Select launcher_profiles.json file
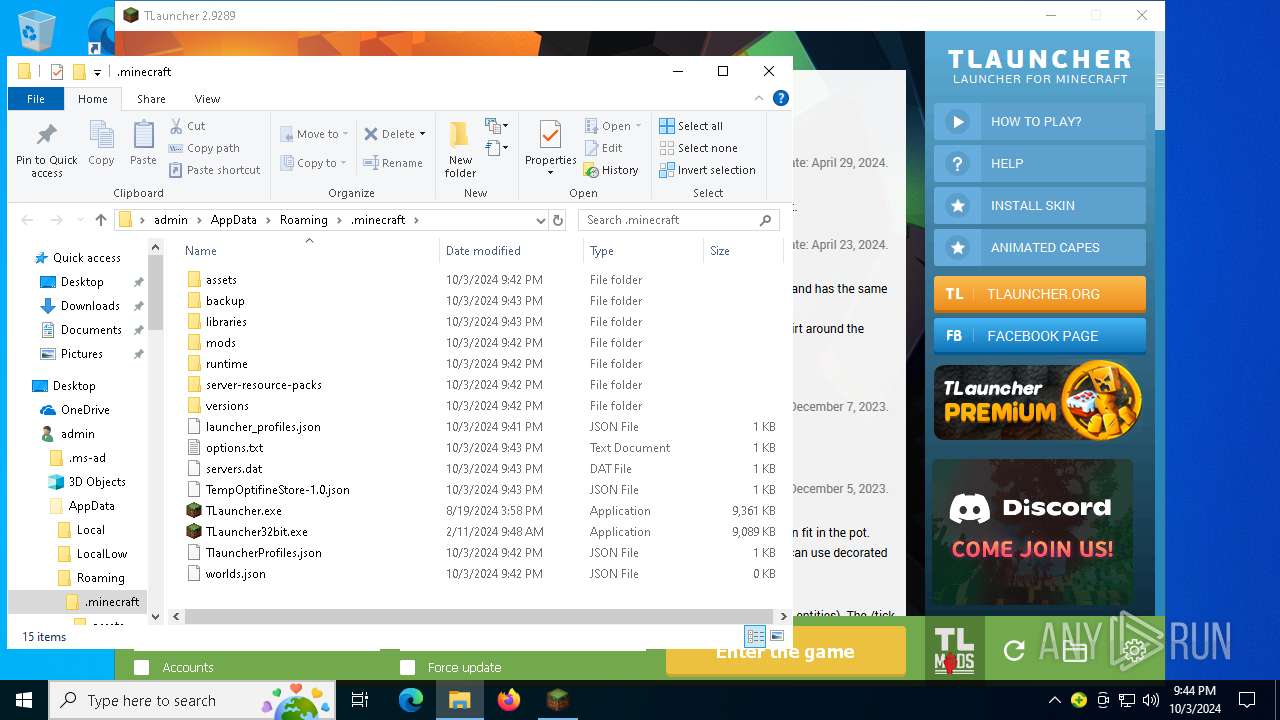The image size is (1280, 720). 263,427
